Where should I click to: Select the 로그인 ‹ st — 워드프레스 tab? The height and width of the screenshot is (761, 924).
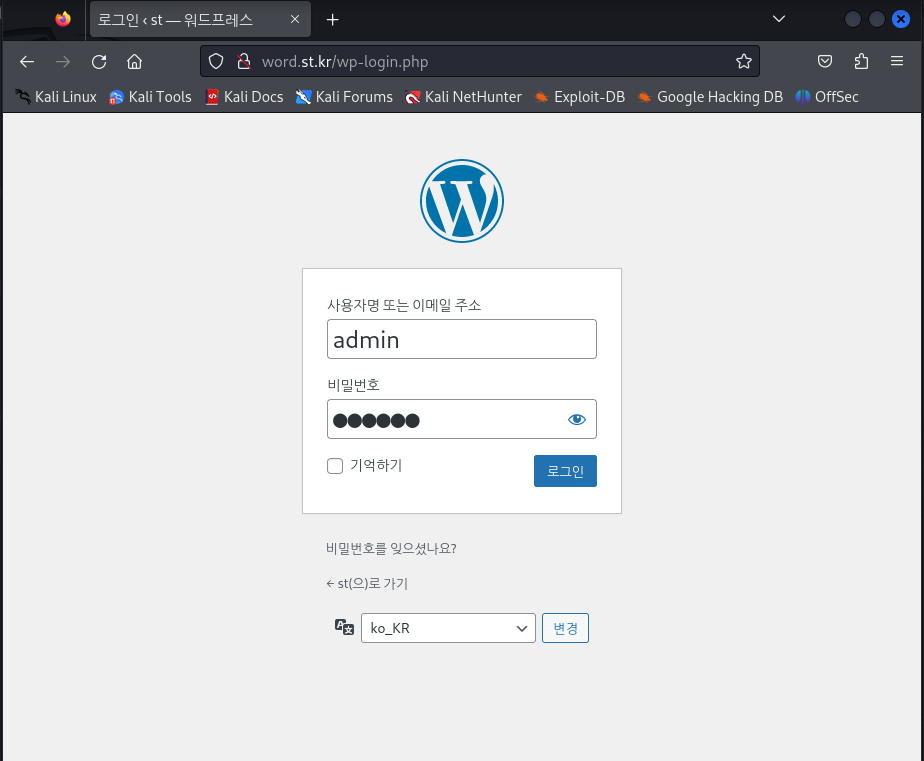point(200,19)
